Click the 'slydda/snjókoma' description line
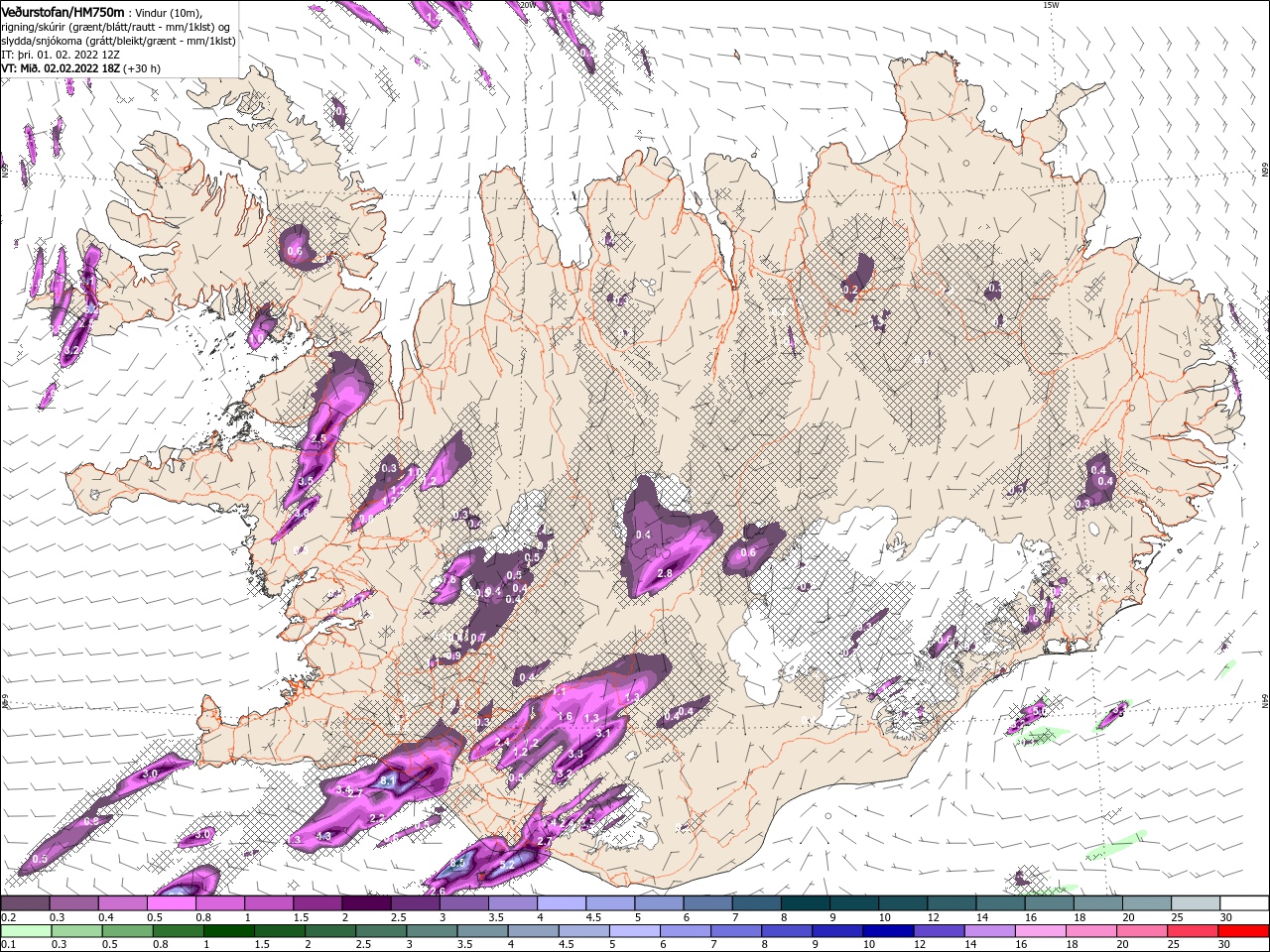 (118, 41)
